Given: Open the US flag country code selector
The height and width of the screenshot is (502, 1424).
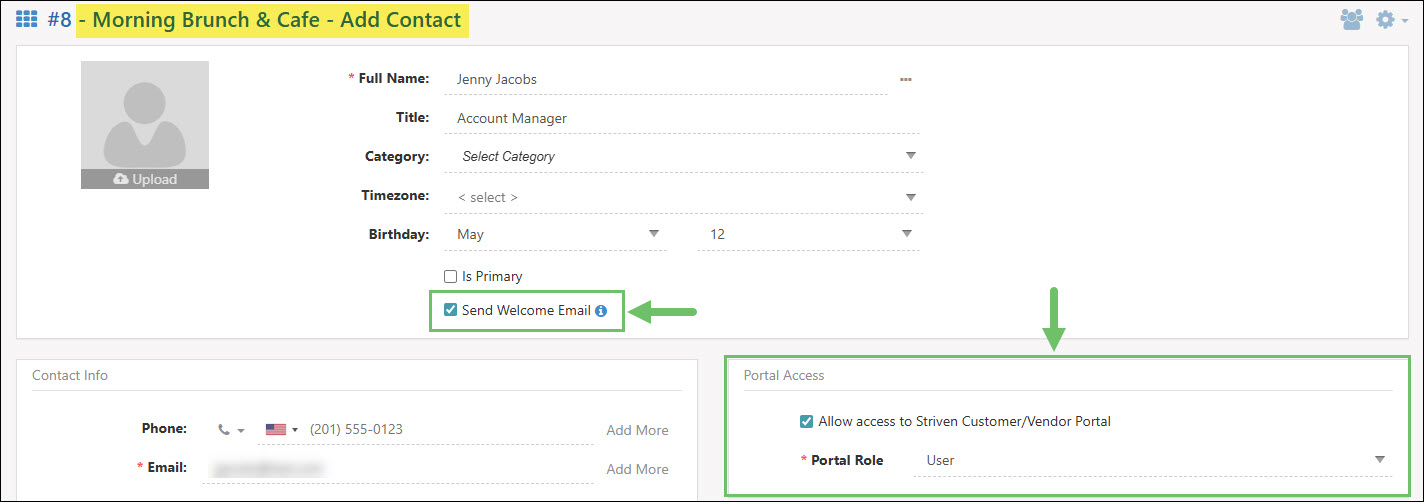Looking at the screenshot, I should click(x=281, y=430).
